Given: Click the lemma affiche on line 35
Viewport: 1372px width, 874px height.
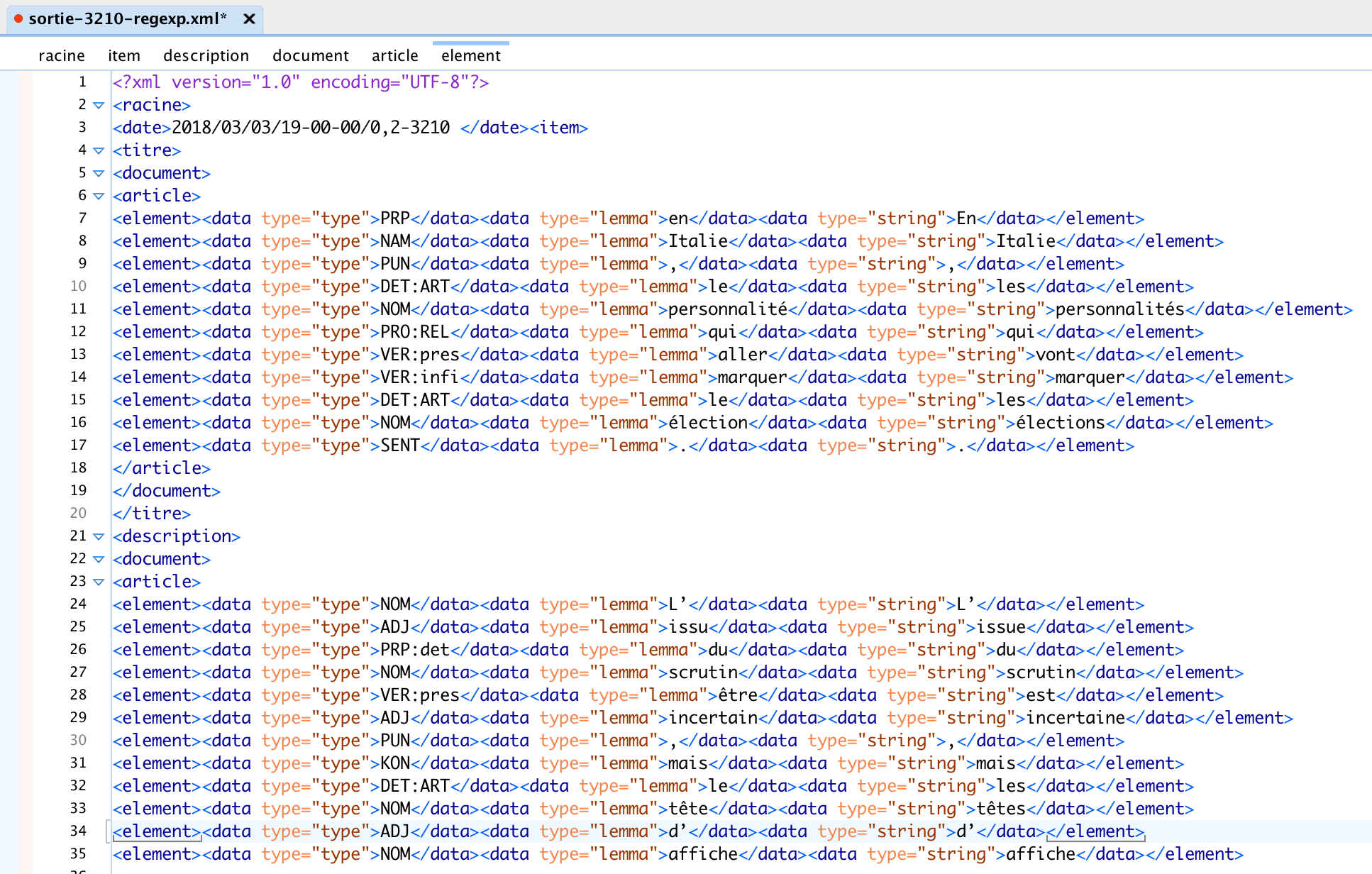Looking at the screenshot, I should [703, 854].
